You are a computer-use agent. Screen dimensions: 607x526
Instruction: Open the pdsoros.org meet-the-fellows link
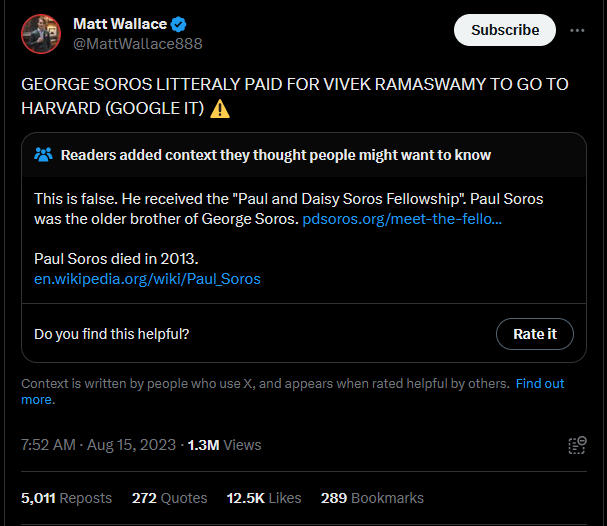click(x=402, y=219)
